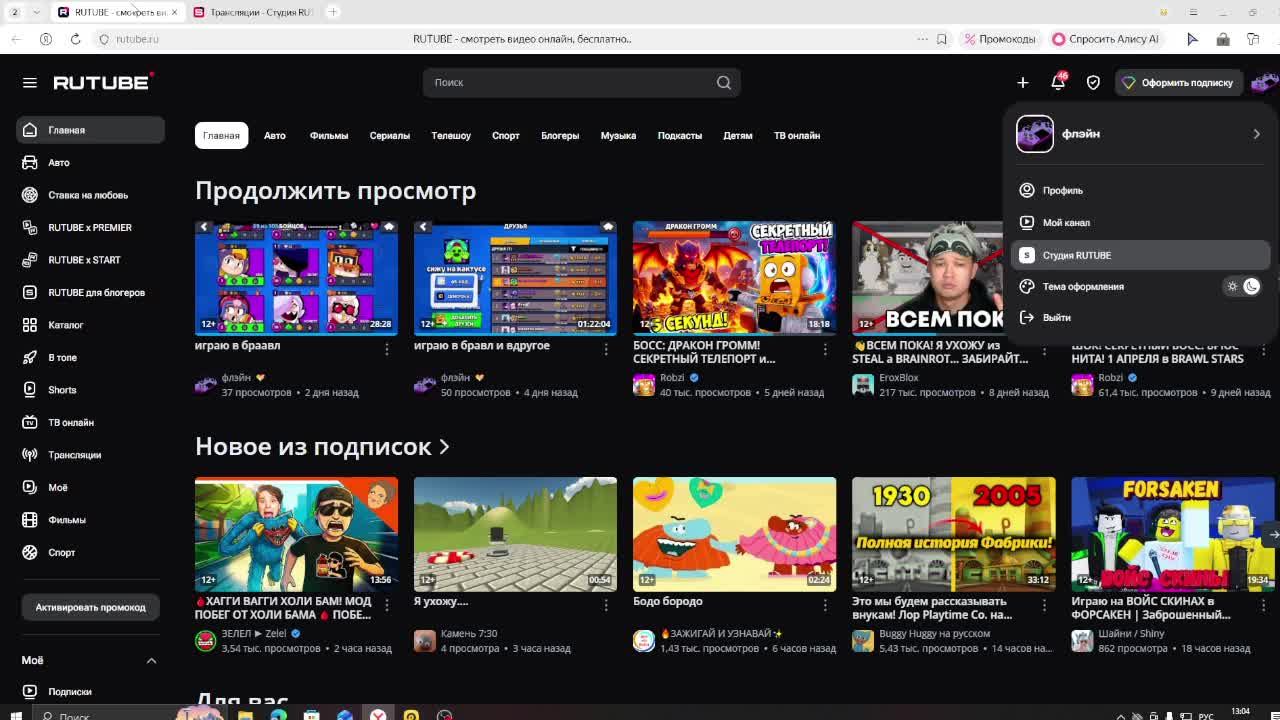1280x720 pixels.
Task: Open options for играю в бравл и вдругое
Action: point(606,349)
